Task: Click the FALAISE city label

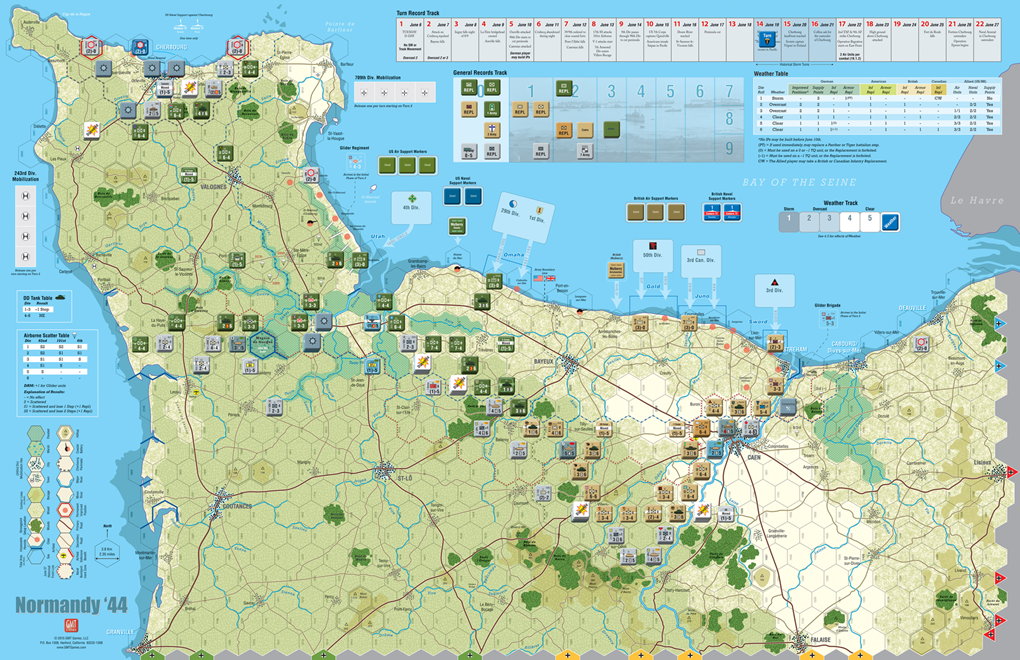Action: pyautogui.click(x=821, y=640)
